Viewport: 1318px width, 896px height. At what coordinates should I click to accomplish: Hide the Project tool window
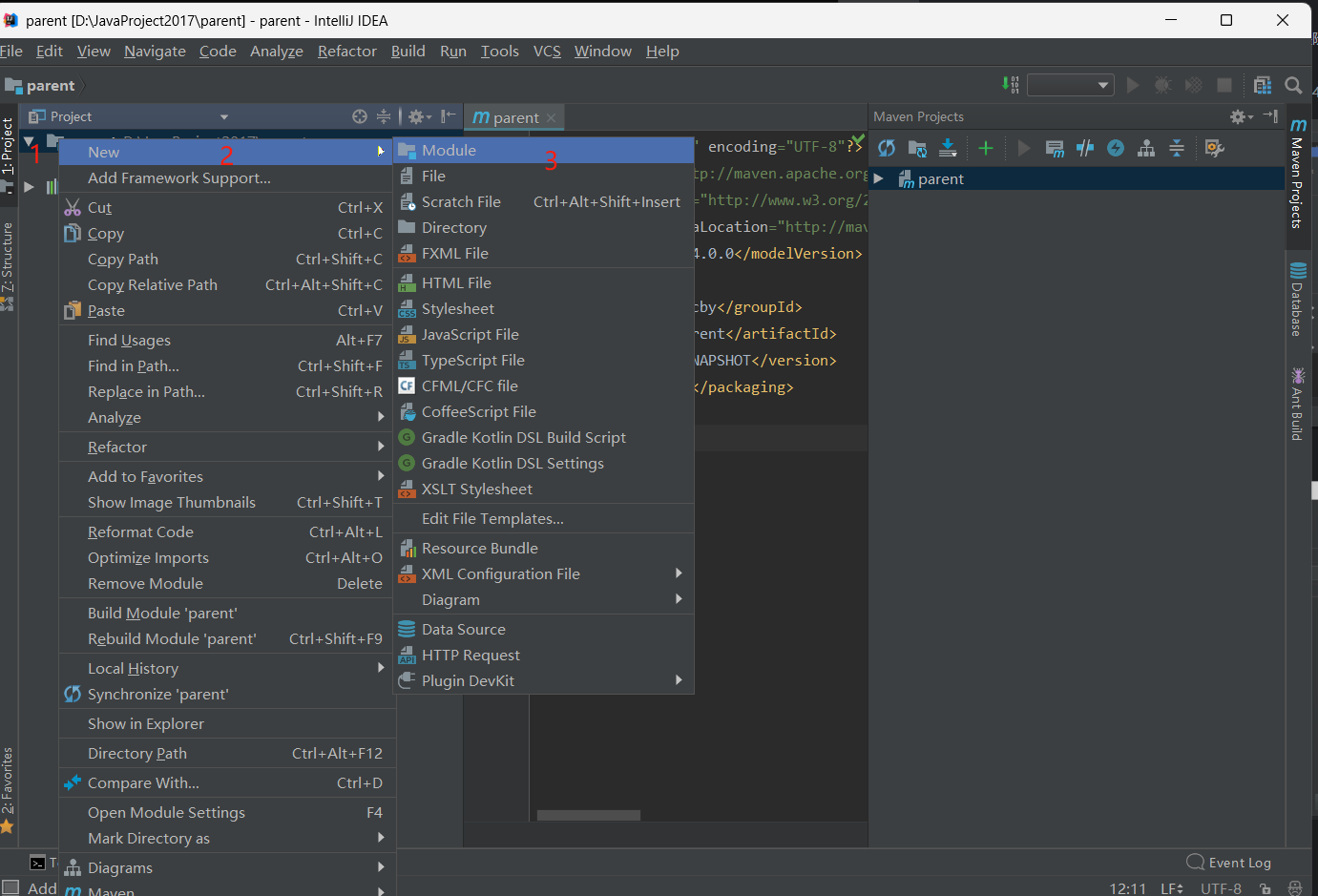click(449, 115)
